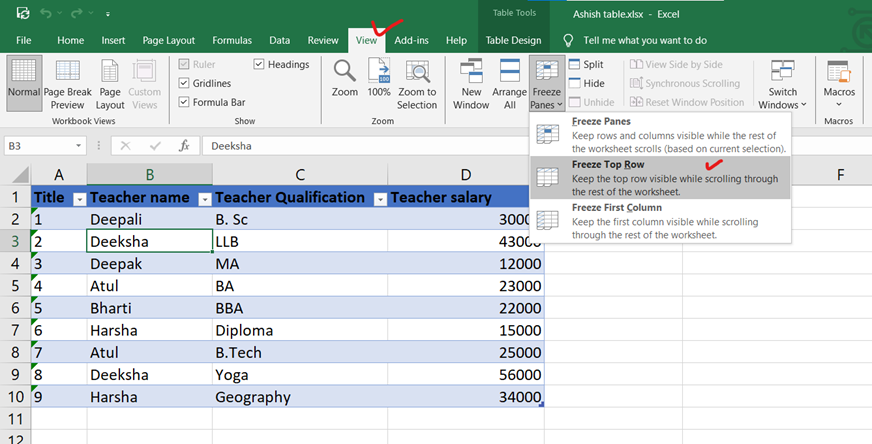This screenshot has width=872, height=444.
Task: Click the Hide window button
Action: pyautogui.click(x=586, y=83)
